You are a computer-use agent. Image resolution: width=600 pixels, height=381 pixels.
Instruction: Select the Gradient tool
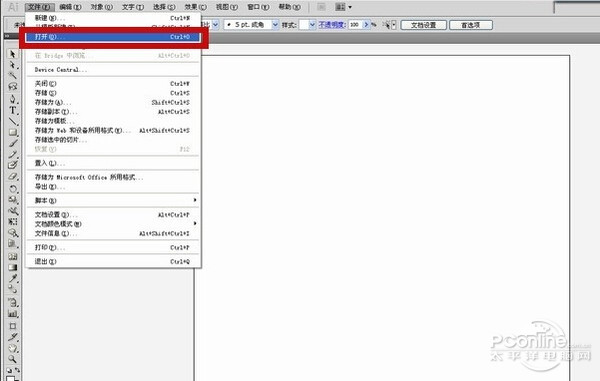tap(12, 267)
